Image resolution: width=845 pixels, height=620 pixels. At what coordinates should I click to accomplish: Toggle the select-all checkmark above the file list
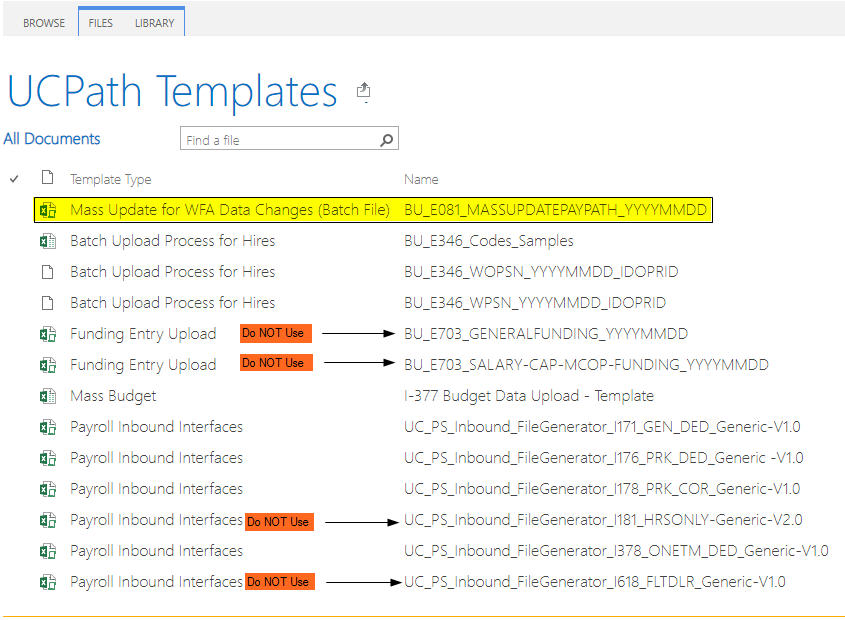click(13, 179)
